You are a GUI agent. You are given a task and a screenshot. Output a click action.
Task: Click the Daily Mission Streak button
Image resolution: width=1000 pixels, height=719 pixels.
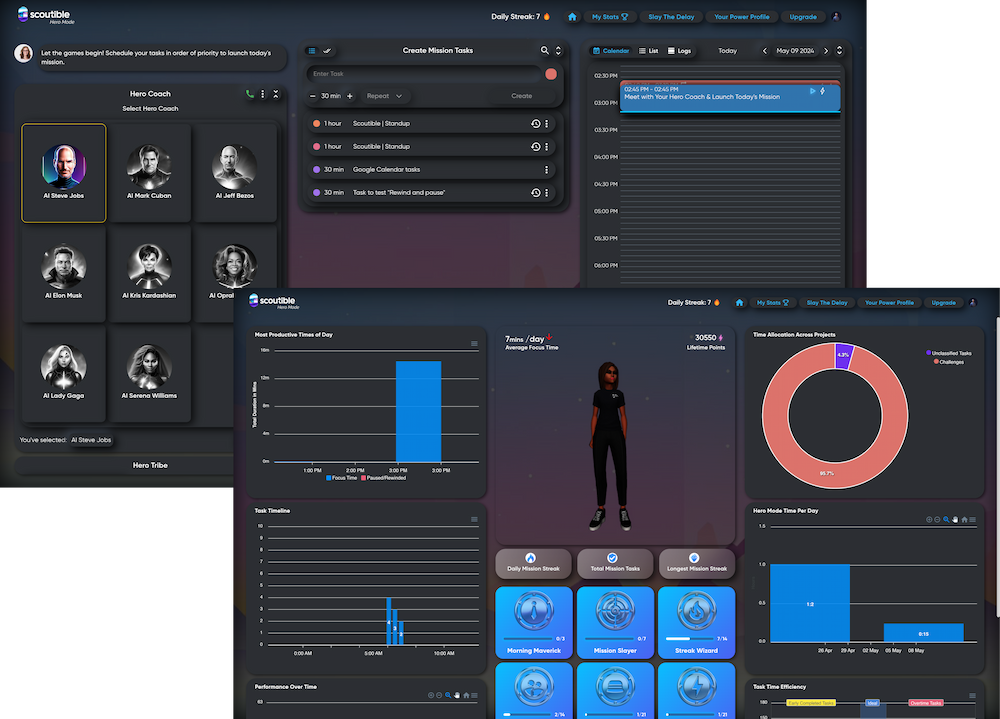tap(533, 563)
